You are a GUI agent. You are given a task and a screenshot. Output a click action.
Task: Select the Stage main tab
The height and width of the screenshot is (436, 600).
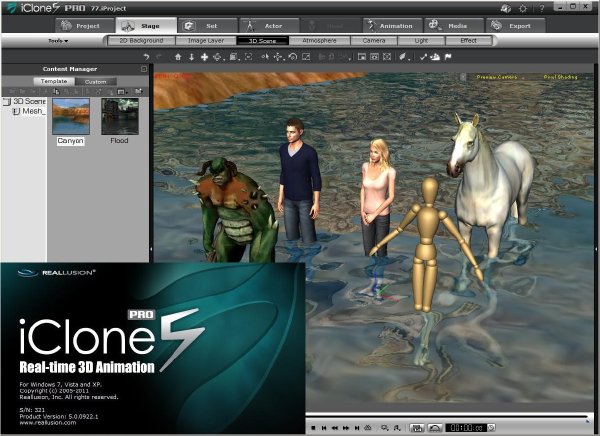[146, 26]
